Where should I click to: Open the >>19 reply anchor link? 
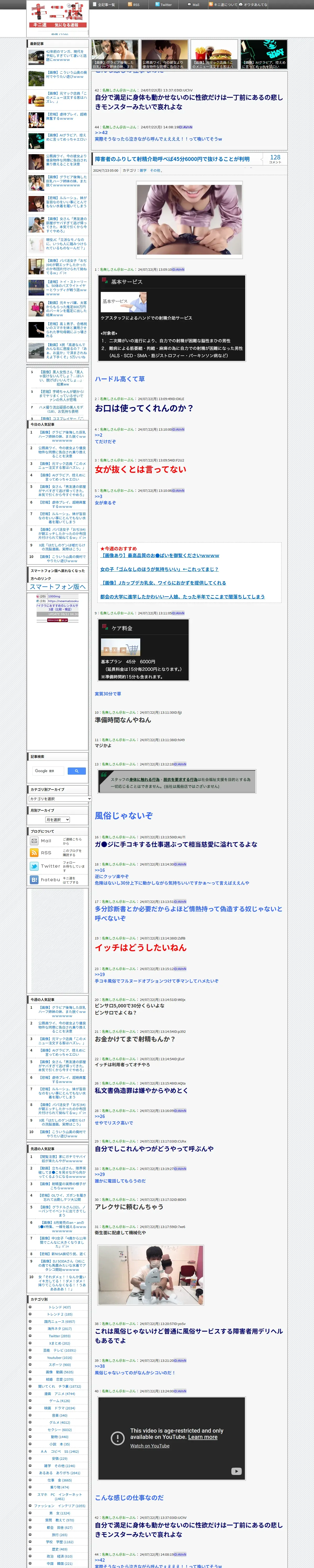[x=99, y=974]
